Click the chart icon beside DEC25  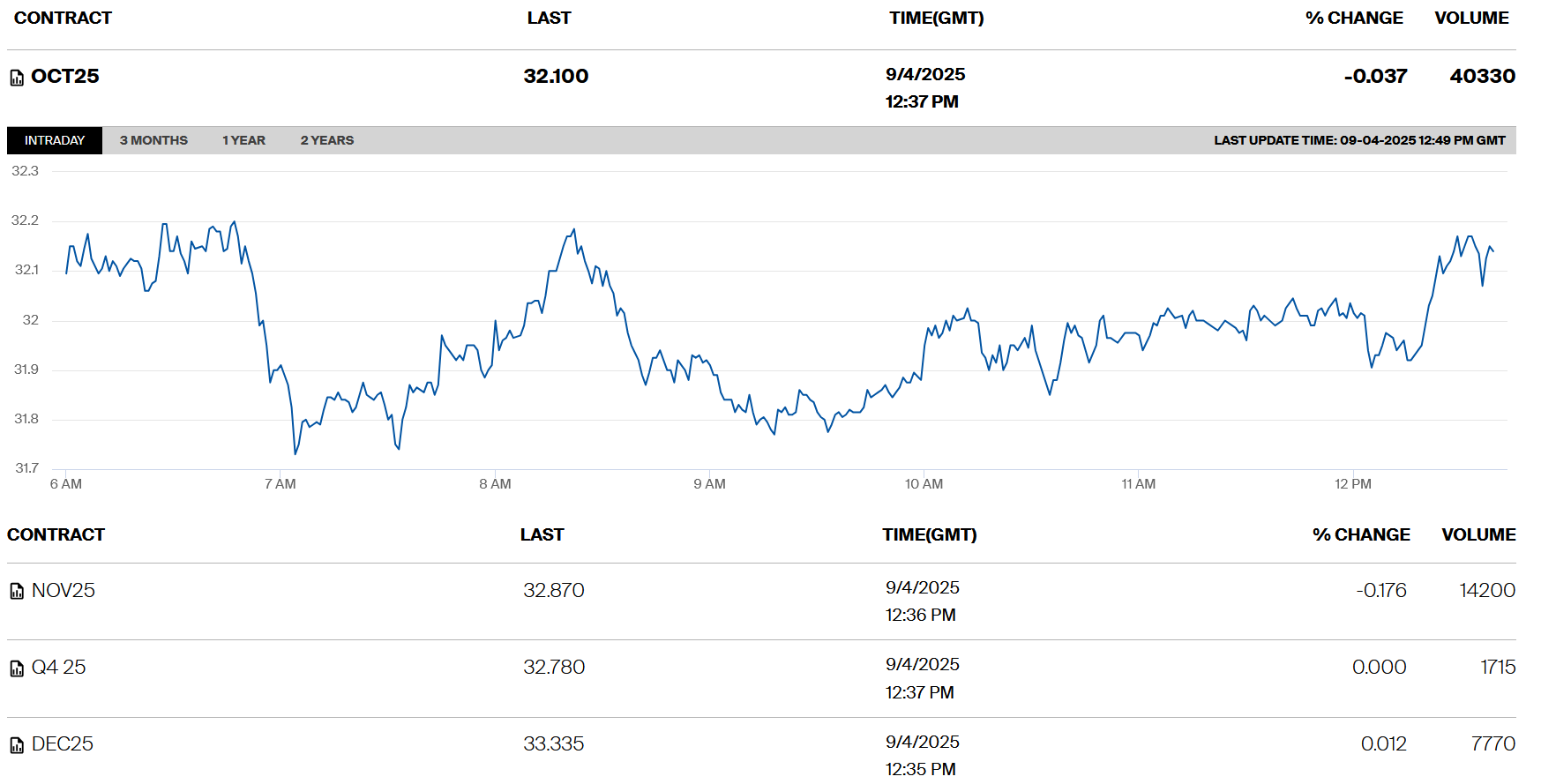[17, 746]
